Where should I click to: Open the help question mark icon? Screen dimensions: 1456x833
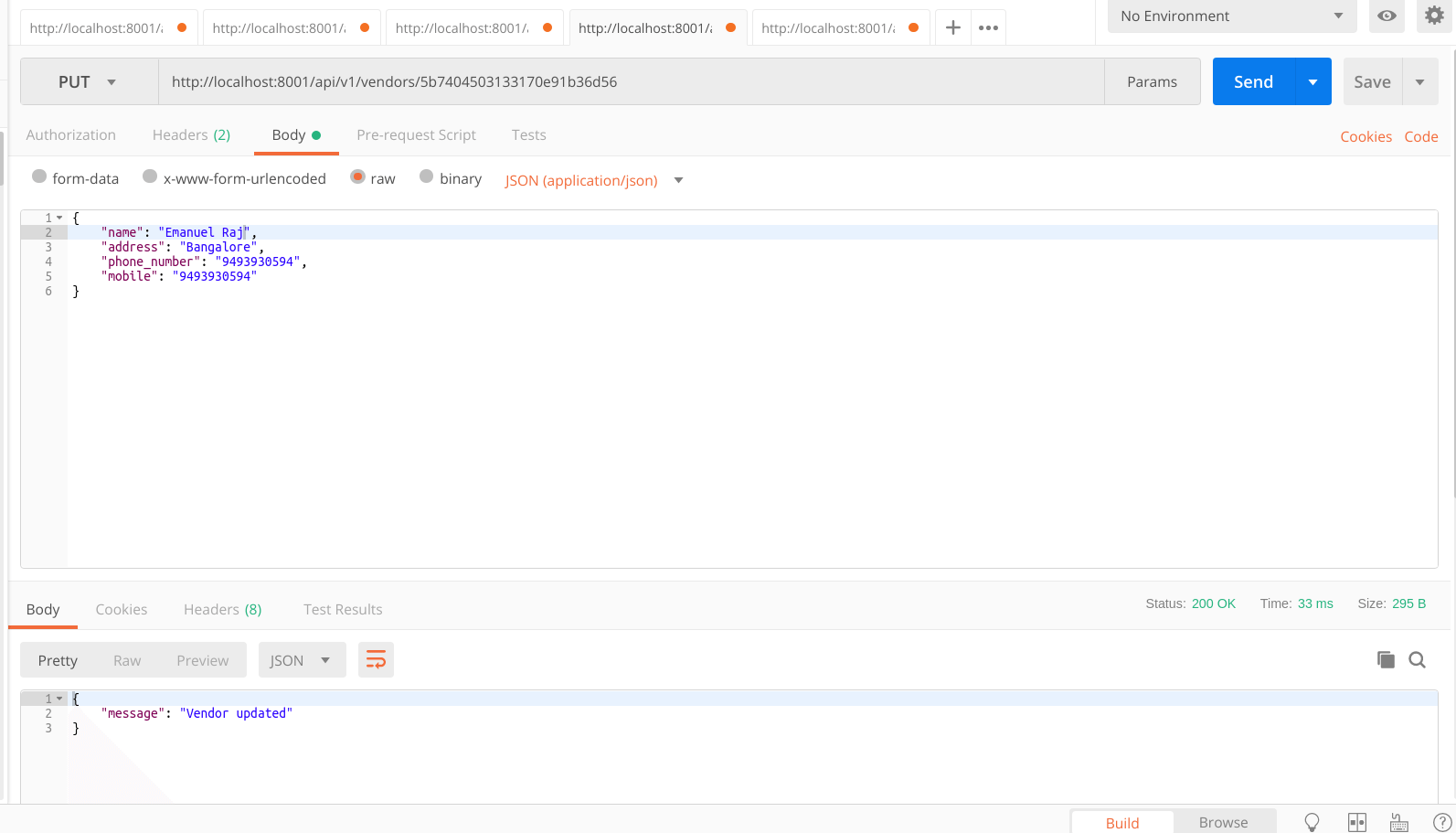point(1442,822)
